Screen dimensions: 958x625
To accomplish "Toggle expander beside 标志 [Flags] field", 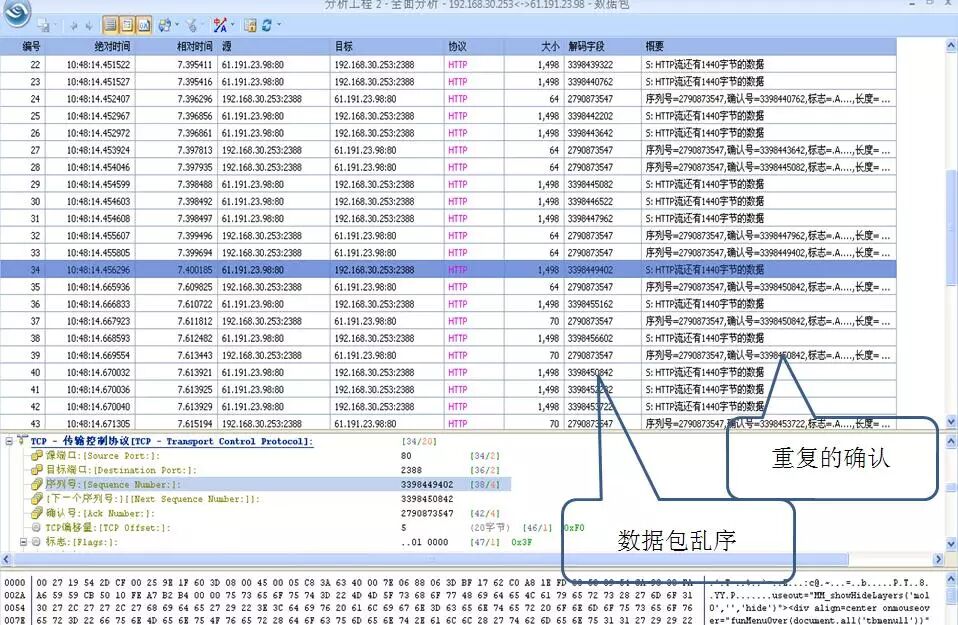I will pos(23,541).
